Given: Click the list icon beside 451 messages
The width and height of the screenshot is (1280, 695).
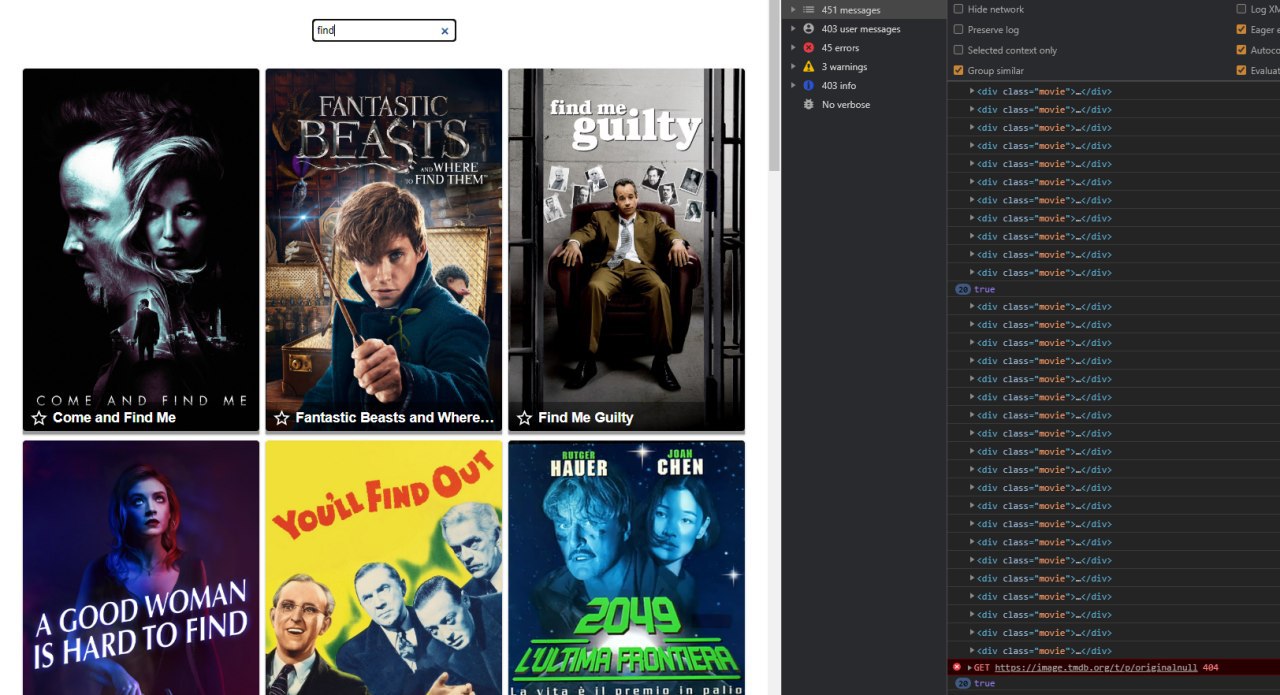Looking at the screenshot, I should 809,10.
